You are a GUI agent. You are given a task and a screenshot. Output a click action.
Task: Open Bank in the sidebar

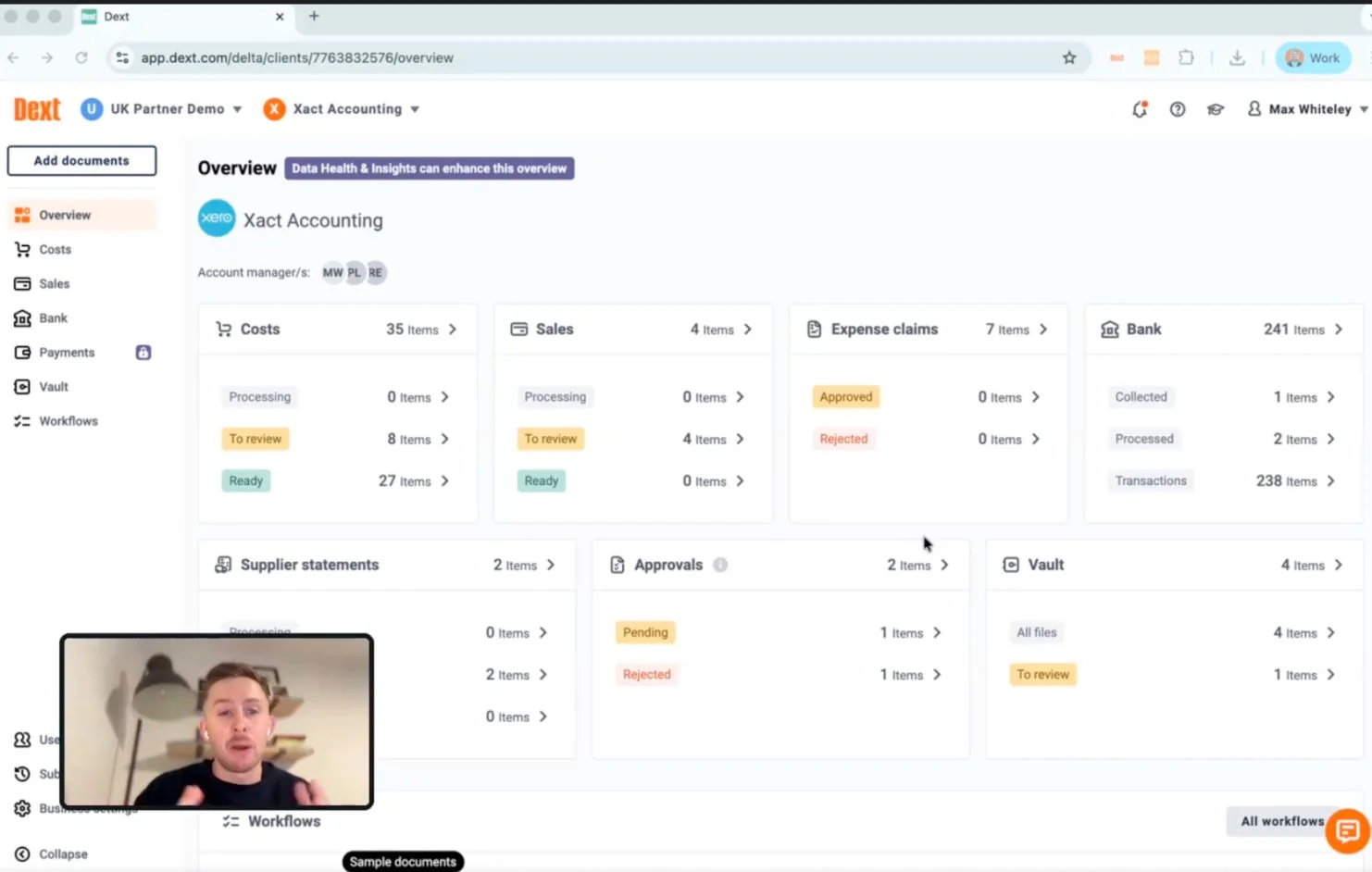point(81,318)
